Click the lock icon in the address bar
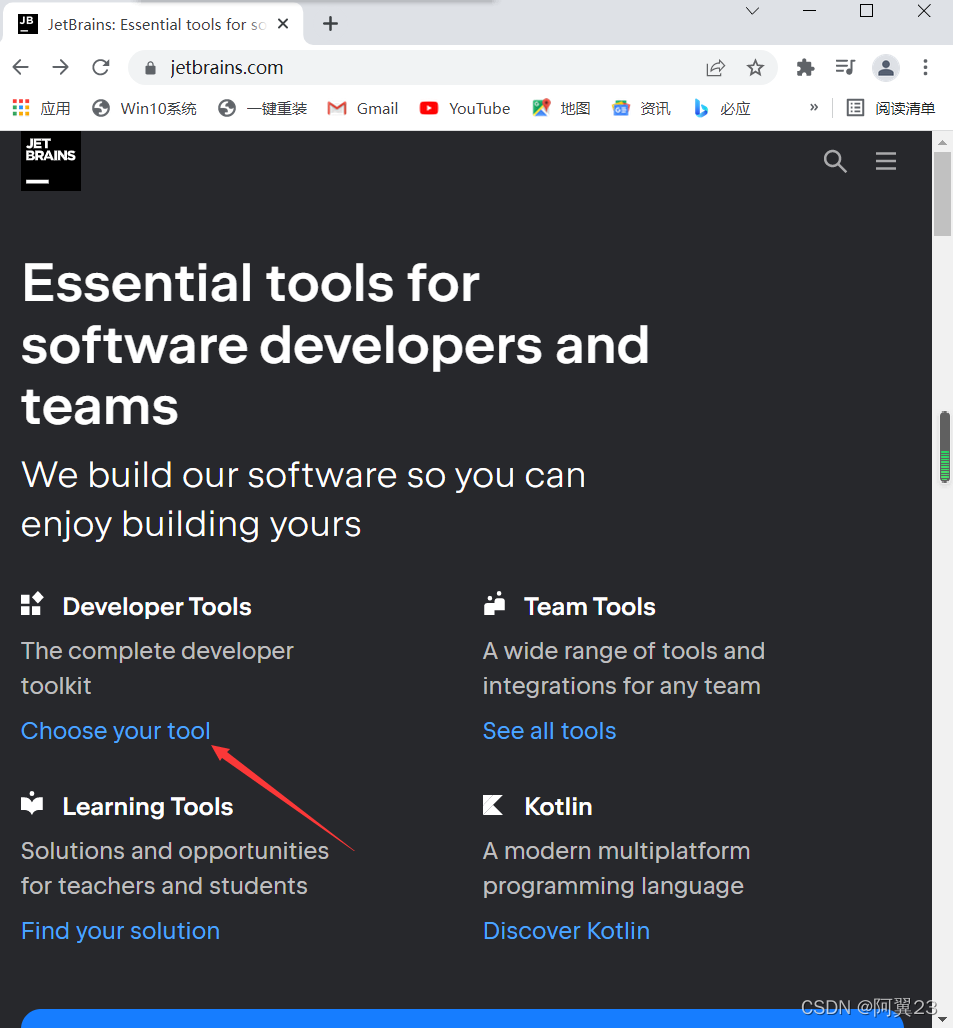This screenshot has height=1028, width=953. click(x=150, y=68)
